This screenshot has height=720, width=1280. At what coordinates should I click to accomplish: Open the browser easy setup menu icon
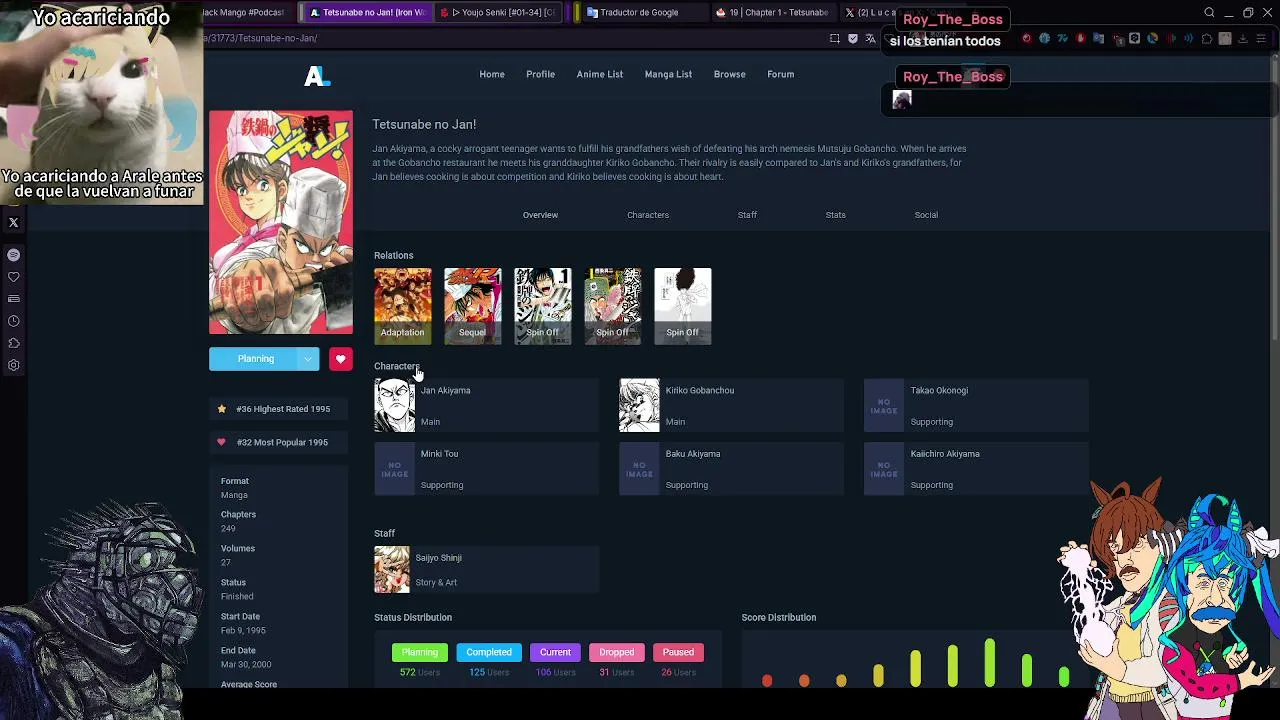[x=1261, y=38]
